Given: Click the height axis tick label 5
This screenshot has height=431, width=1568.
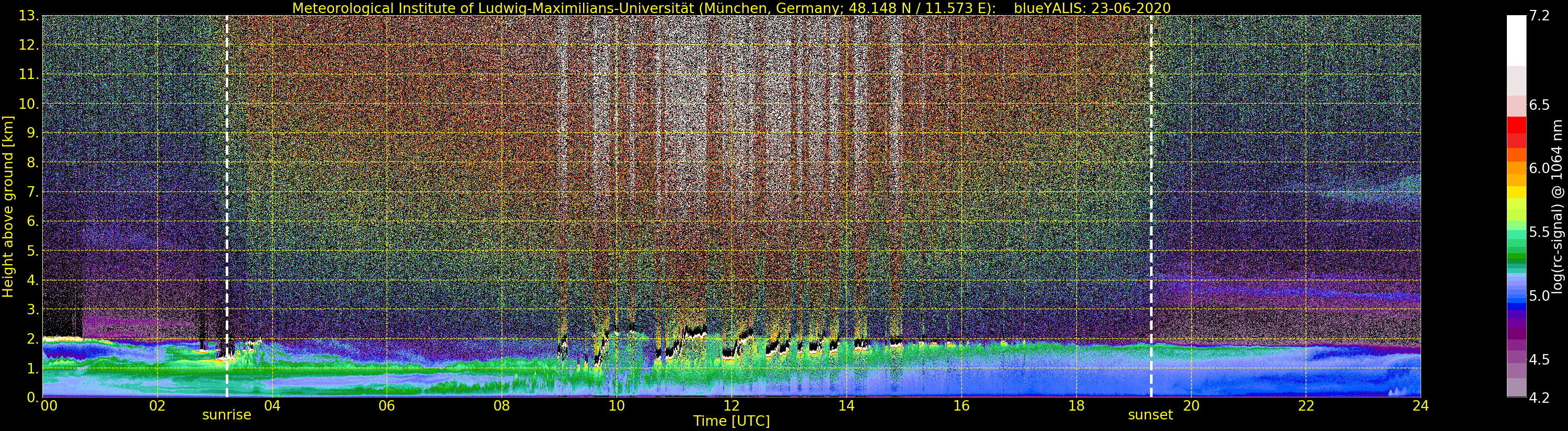Looking at the screenshot, I should (33, 251).
